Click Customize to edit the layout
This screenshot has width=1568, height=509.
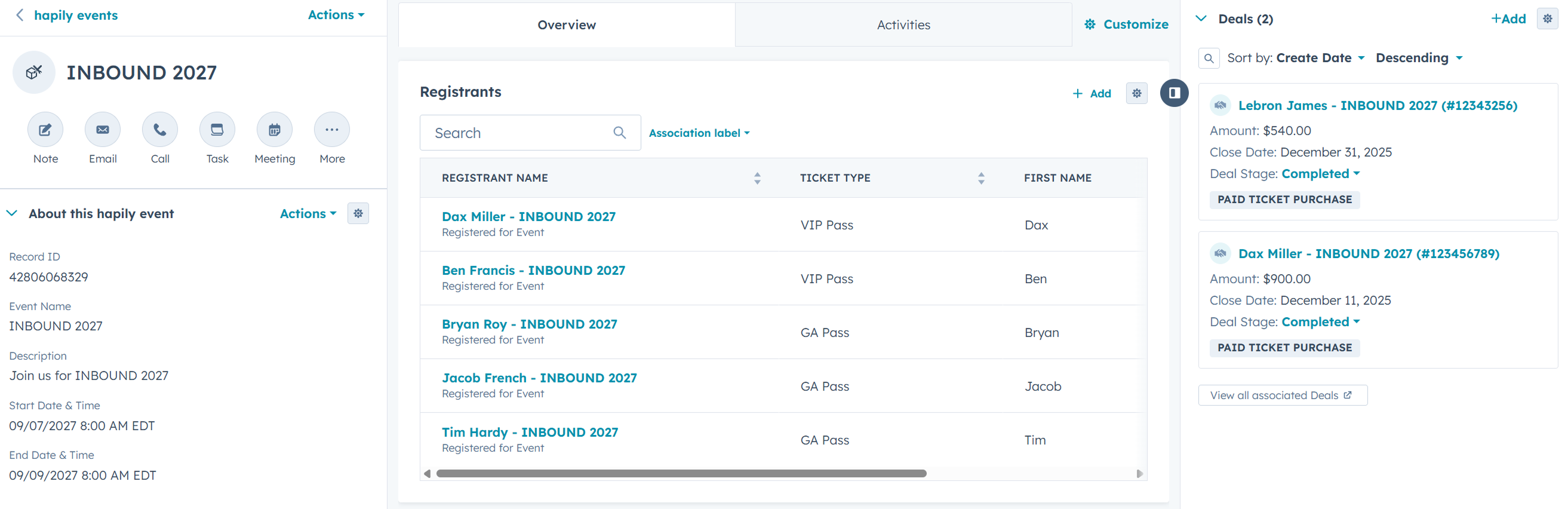click(1127, 24)
